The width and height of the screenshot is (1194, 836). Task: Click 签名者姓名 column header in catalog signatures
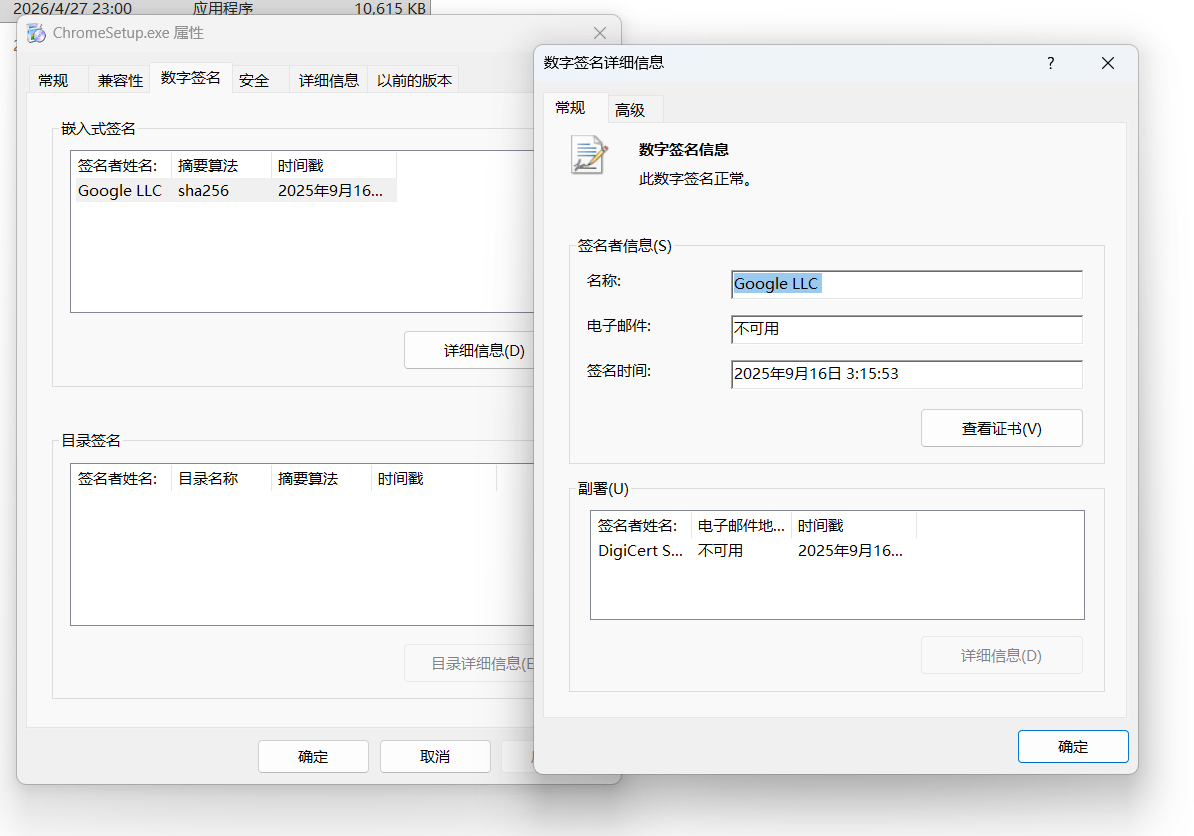point(121,478)
